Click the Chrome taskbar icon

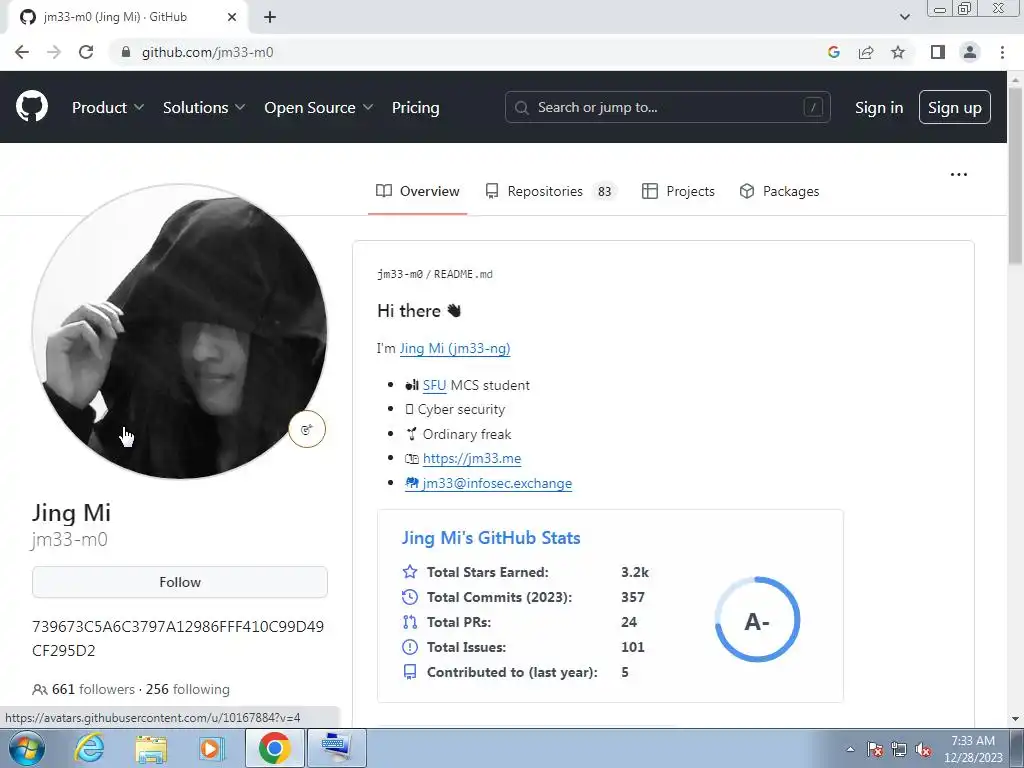[x=274, y=748]
